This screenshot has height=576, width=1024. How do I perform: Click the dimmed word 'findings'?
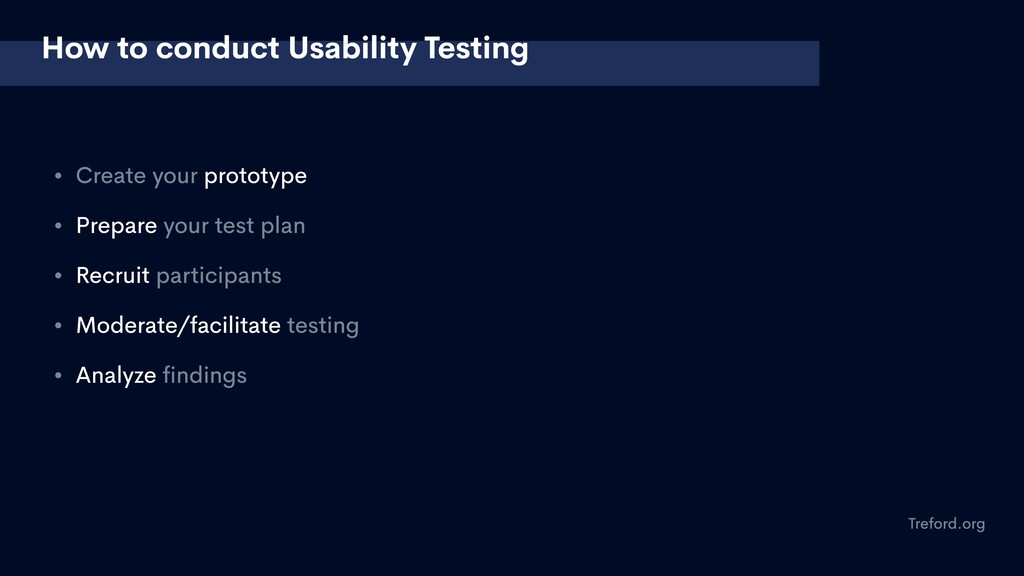pyautogui.click(x=204, y=376)
